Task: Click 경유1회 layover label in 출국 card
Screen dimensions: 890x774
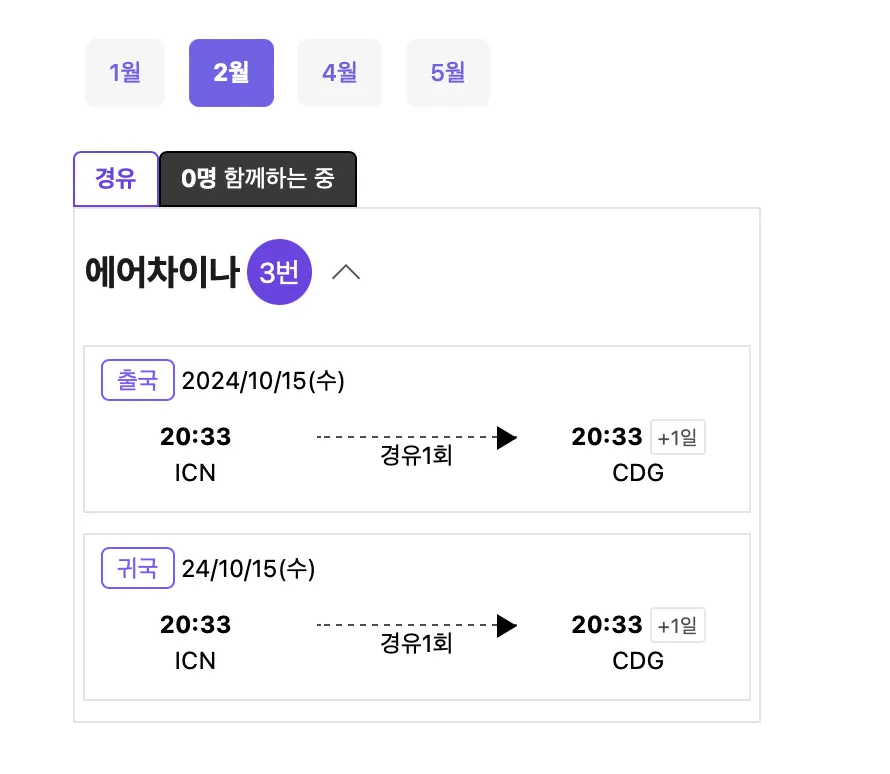Action: coord(416,456)
